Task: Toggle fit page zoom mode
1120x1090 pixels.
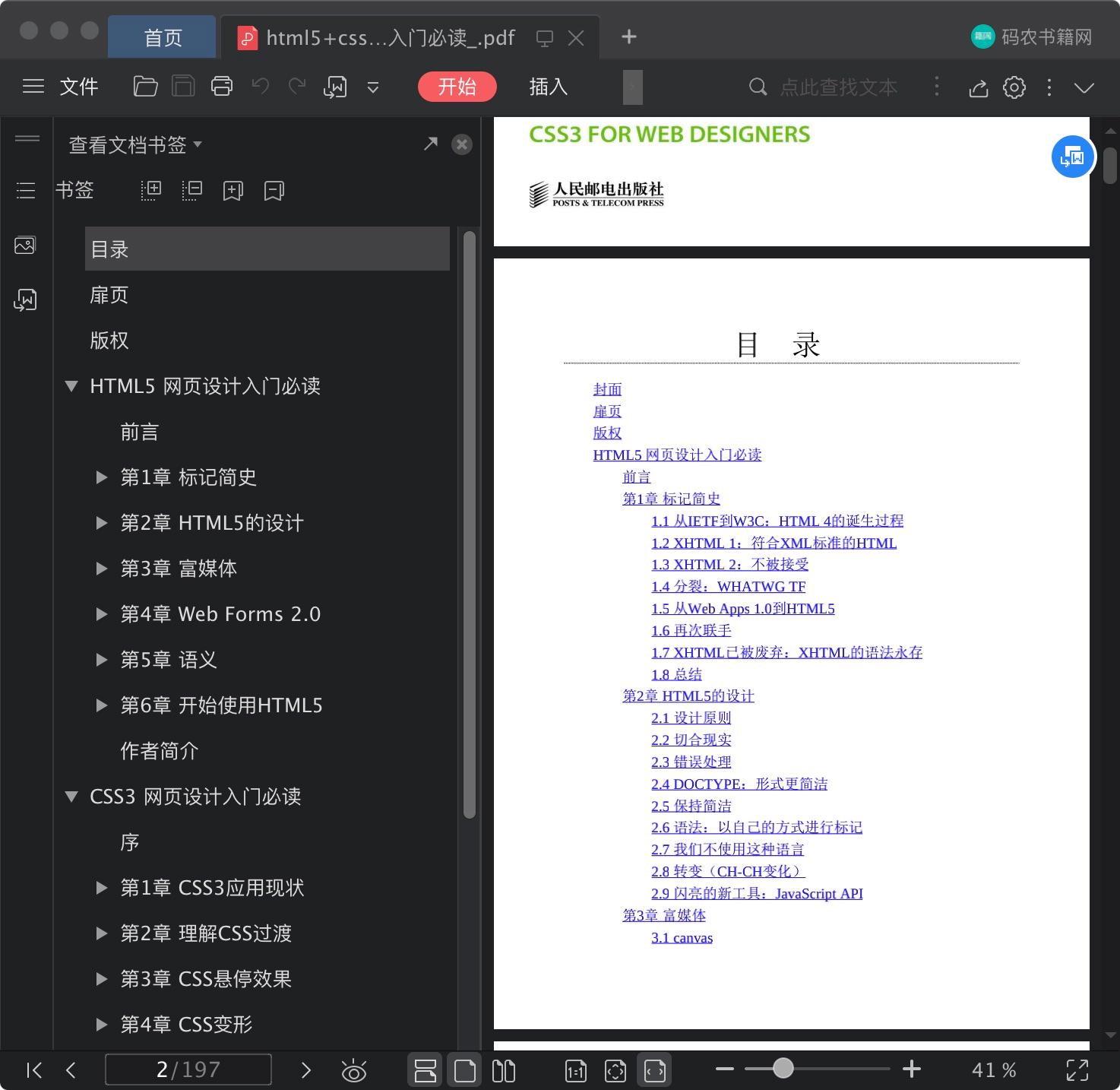Action: (x=615, y=1071)
